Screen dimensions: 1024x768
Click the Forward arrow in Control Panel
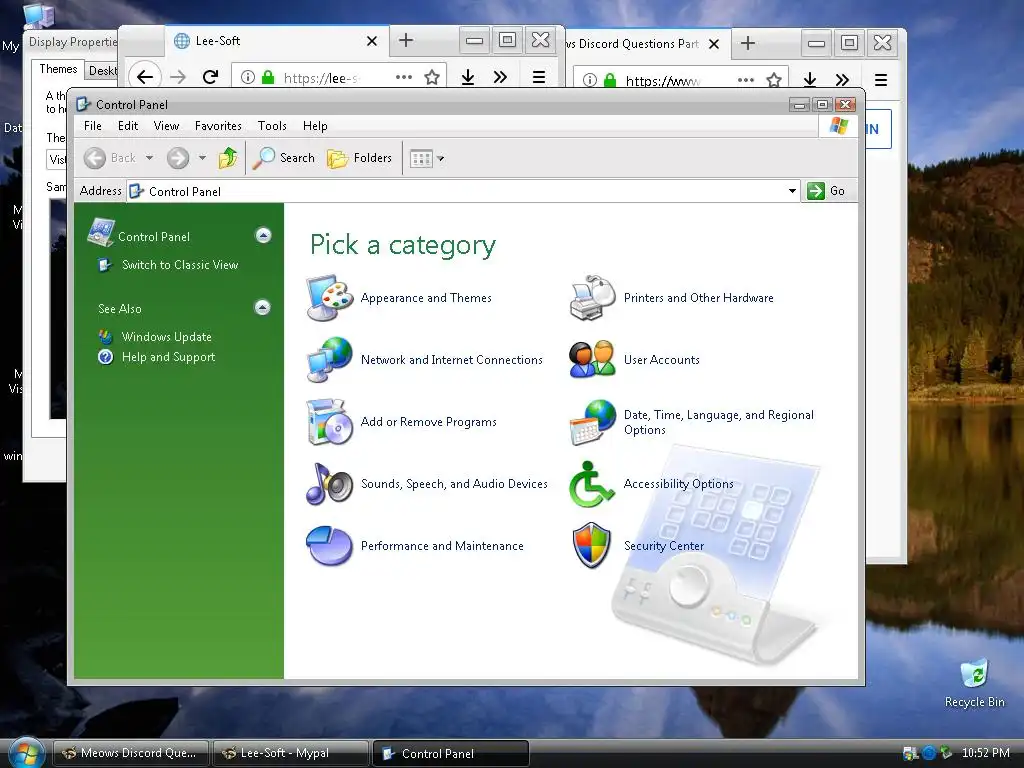[x=178, y=158]
